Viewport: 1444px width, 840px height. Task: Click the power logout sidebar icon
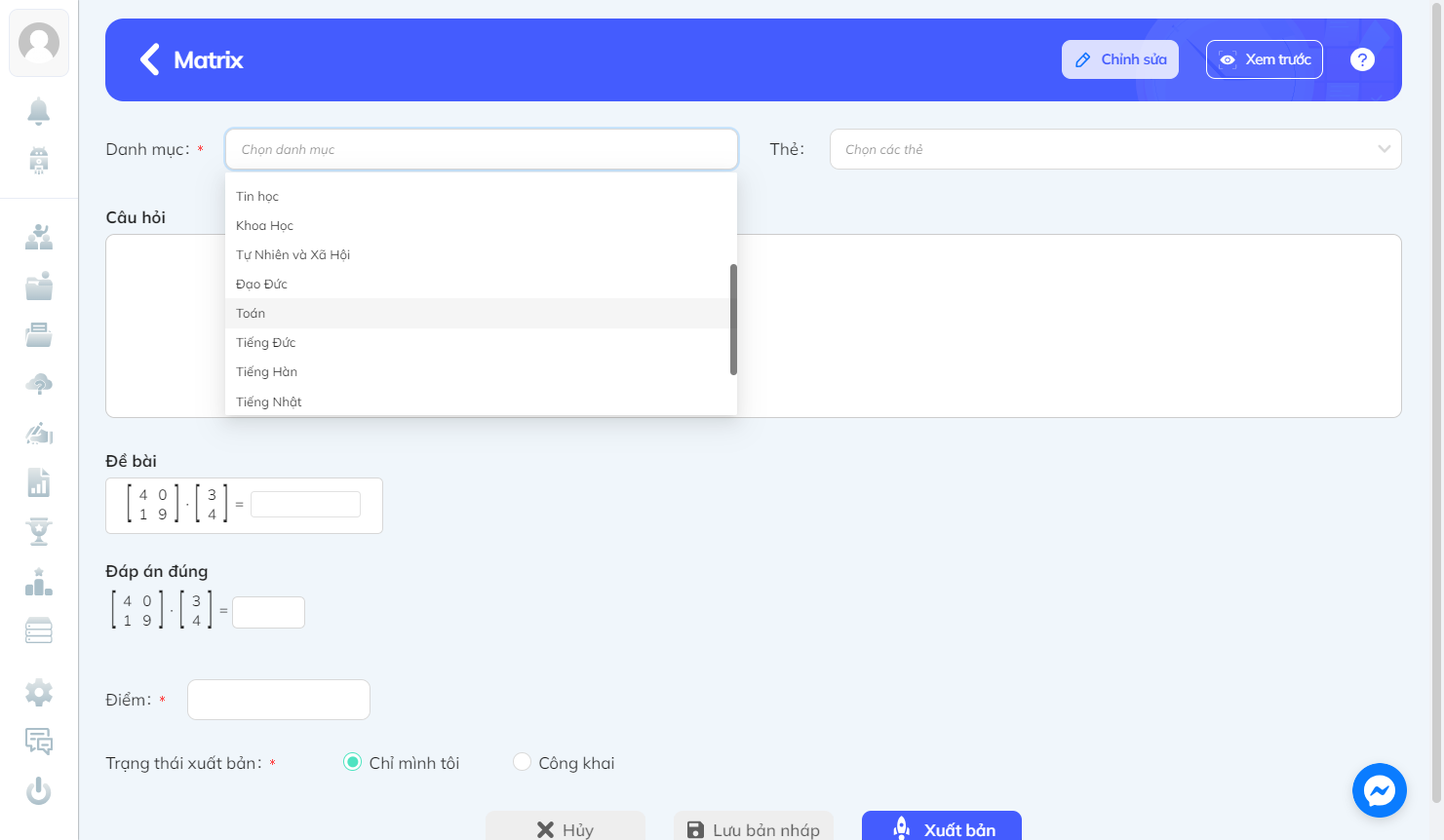coord(39,790)
